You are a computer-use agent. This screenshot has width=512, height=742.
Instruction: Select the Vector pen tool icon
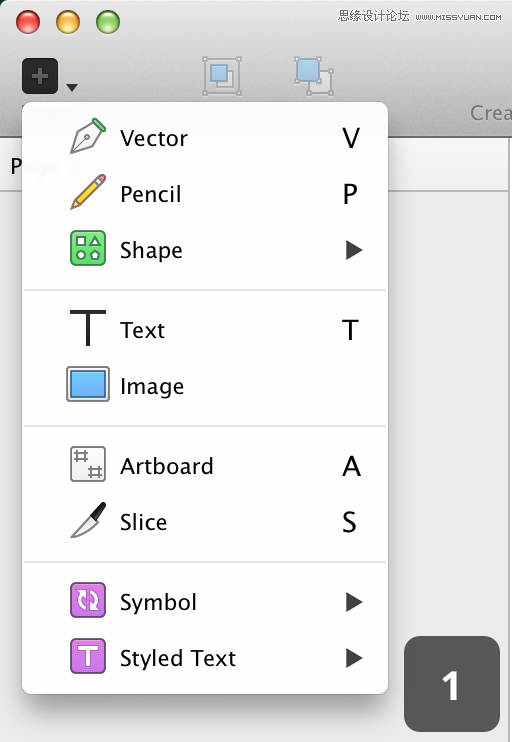[88, 136]
